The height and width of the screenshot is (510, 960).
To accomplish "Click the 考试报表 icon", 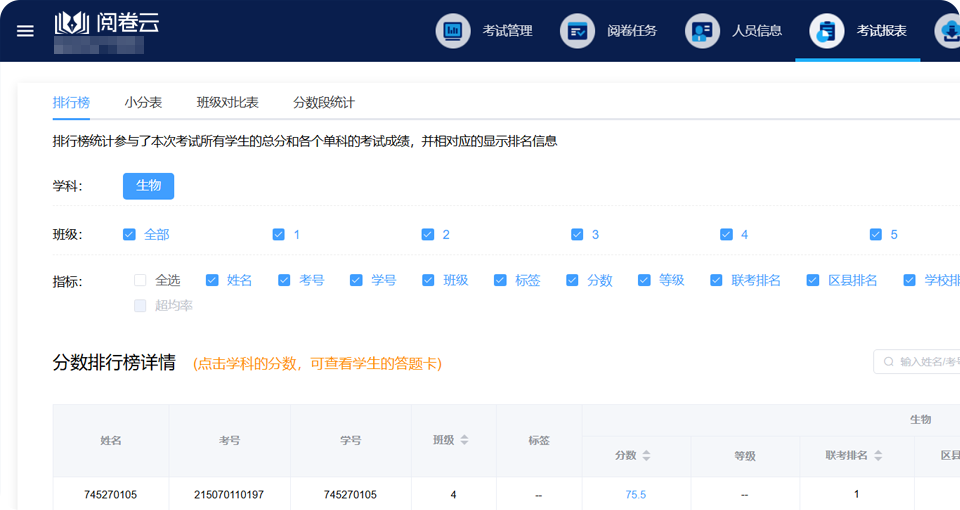I will 827,31.
